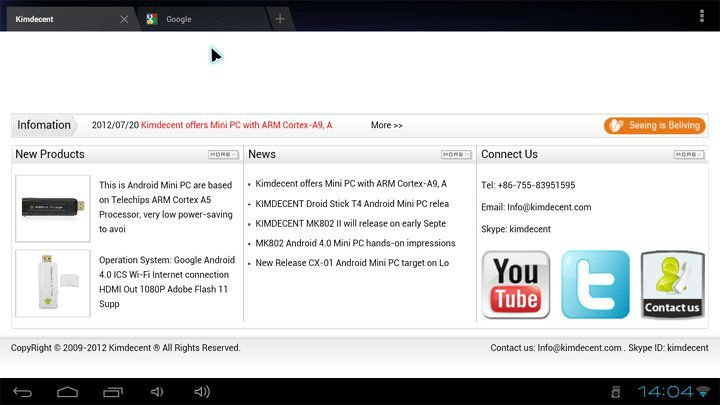Open news item KIMDECENT Droid Stick T4
Screen dimensions: 720x405
tap(352, 203)
